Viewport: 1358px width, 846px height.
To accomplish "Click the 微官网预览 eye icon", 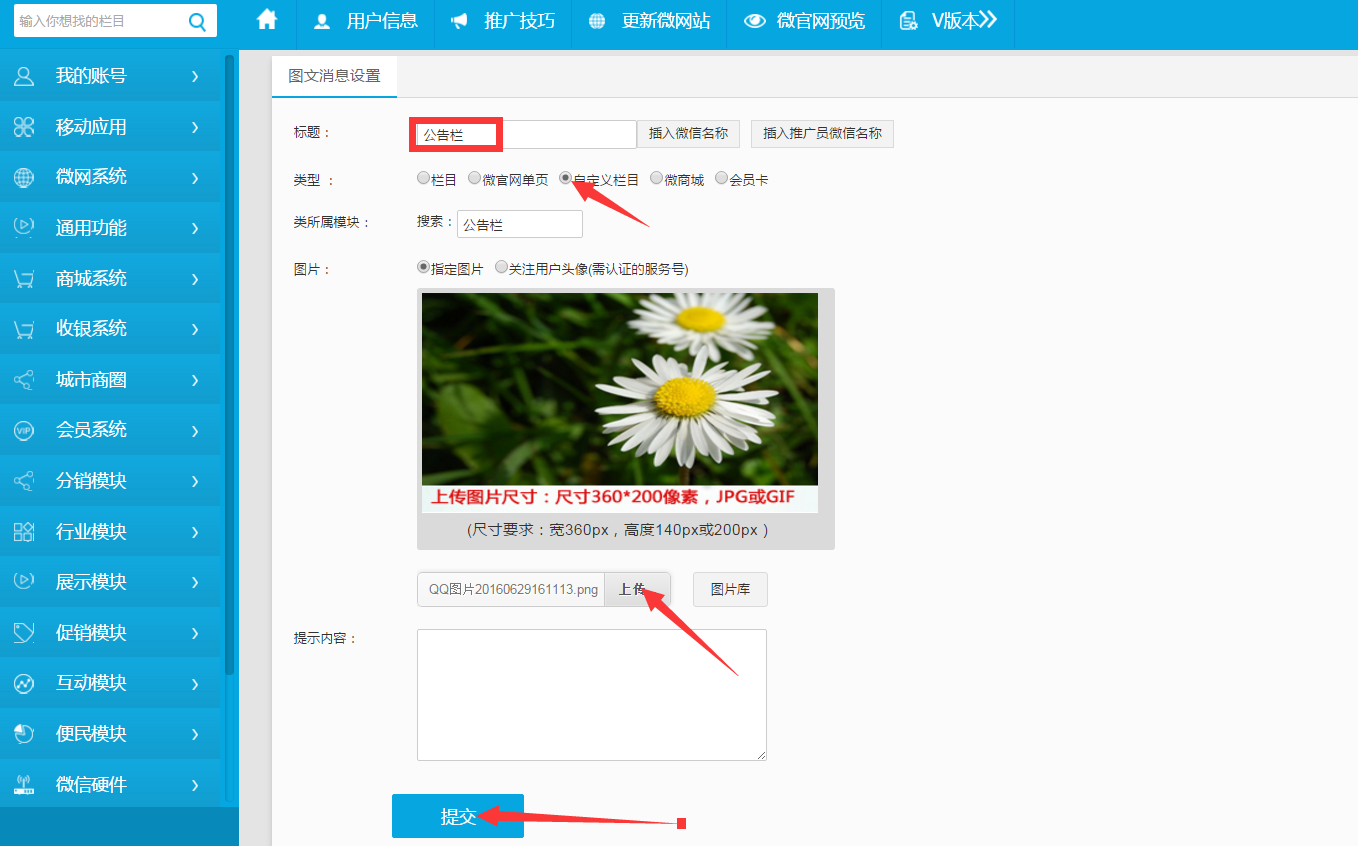I will (x=755, y=21).
